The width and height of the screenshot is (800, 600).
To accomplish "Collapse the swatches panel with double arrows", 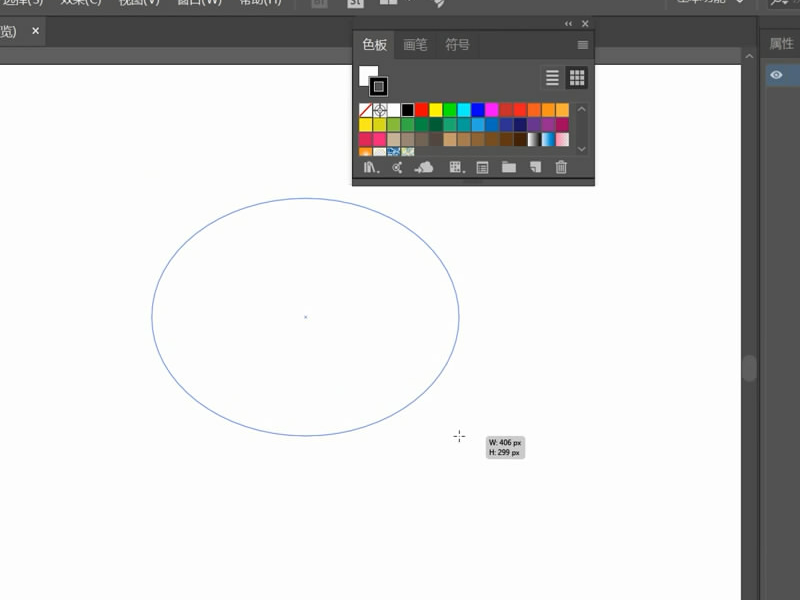I will pyautogui.click(x=568, y=23).
